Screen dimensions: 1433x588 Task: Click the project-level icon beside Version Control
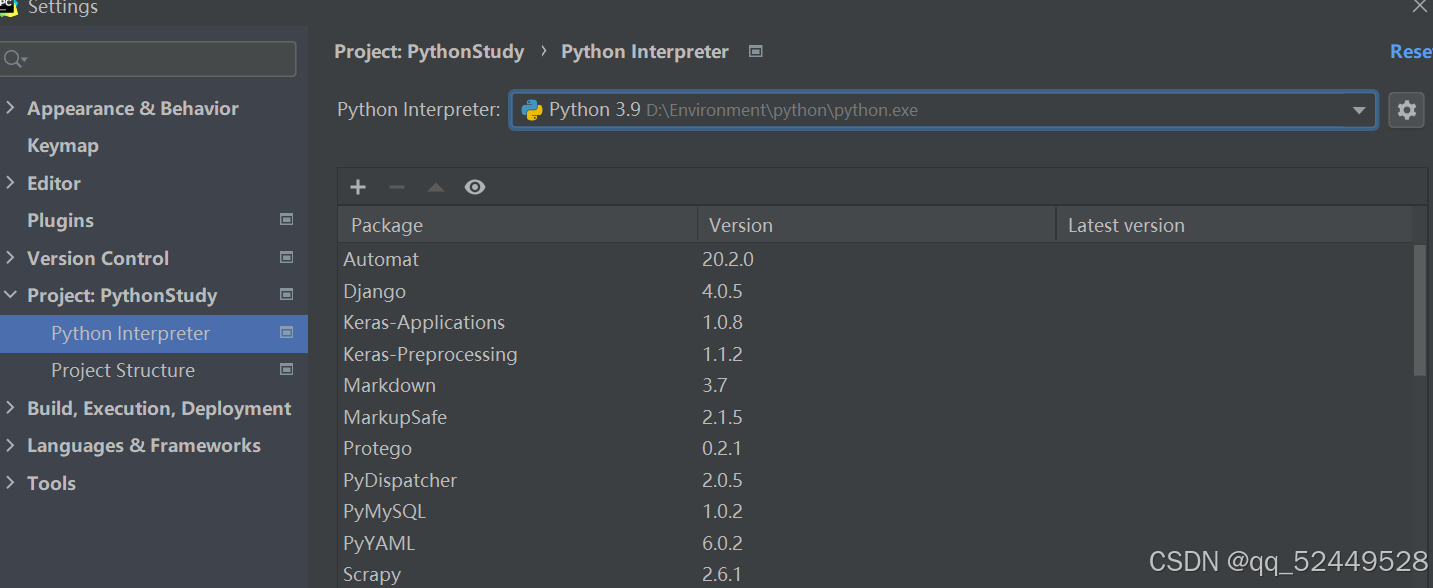click(287, 258)
